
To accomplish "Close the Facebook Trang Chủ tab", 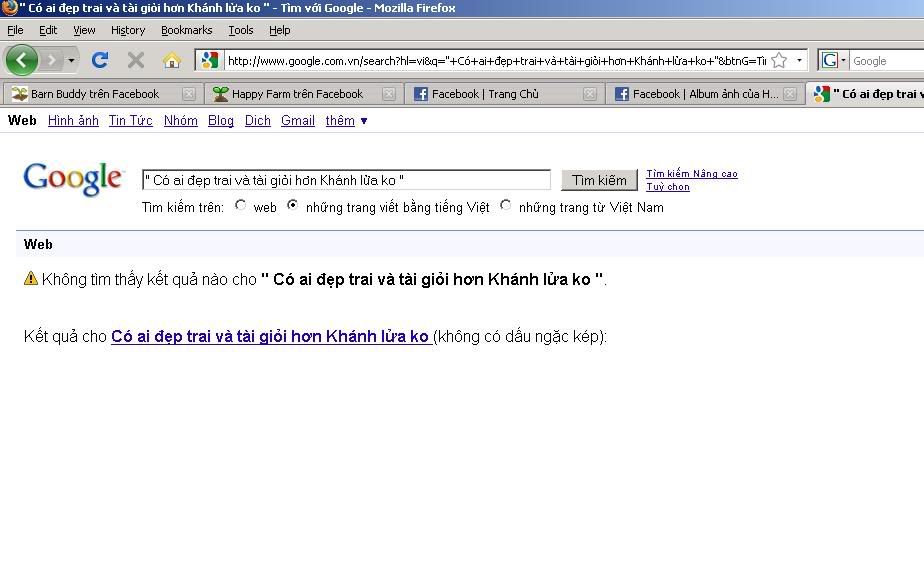I will pos(590,94).
